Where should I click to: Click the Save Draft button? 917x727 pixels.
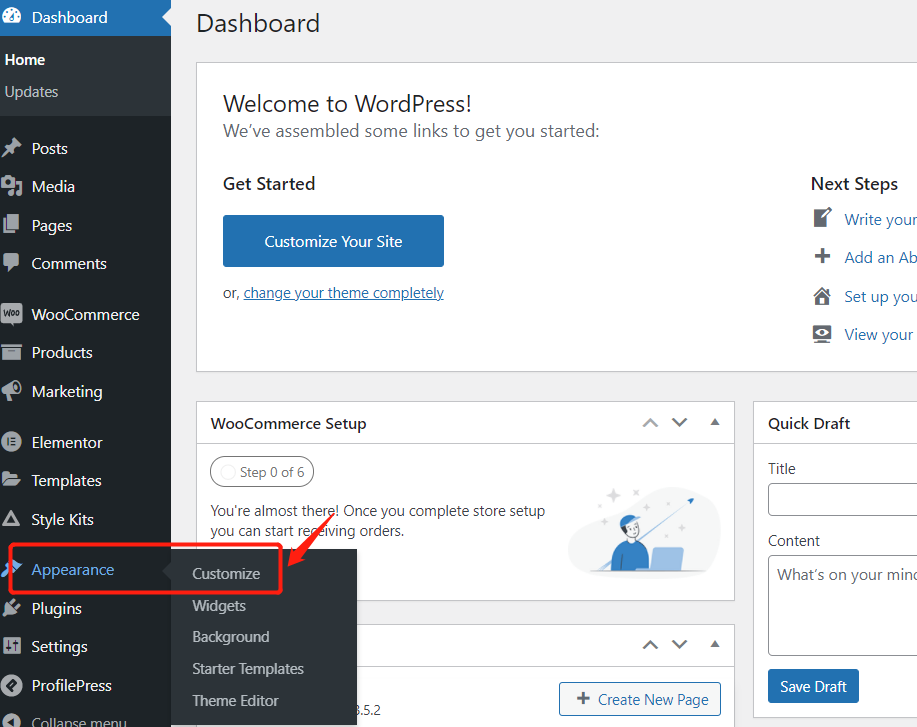click(813, 686)
